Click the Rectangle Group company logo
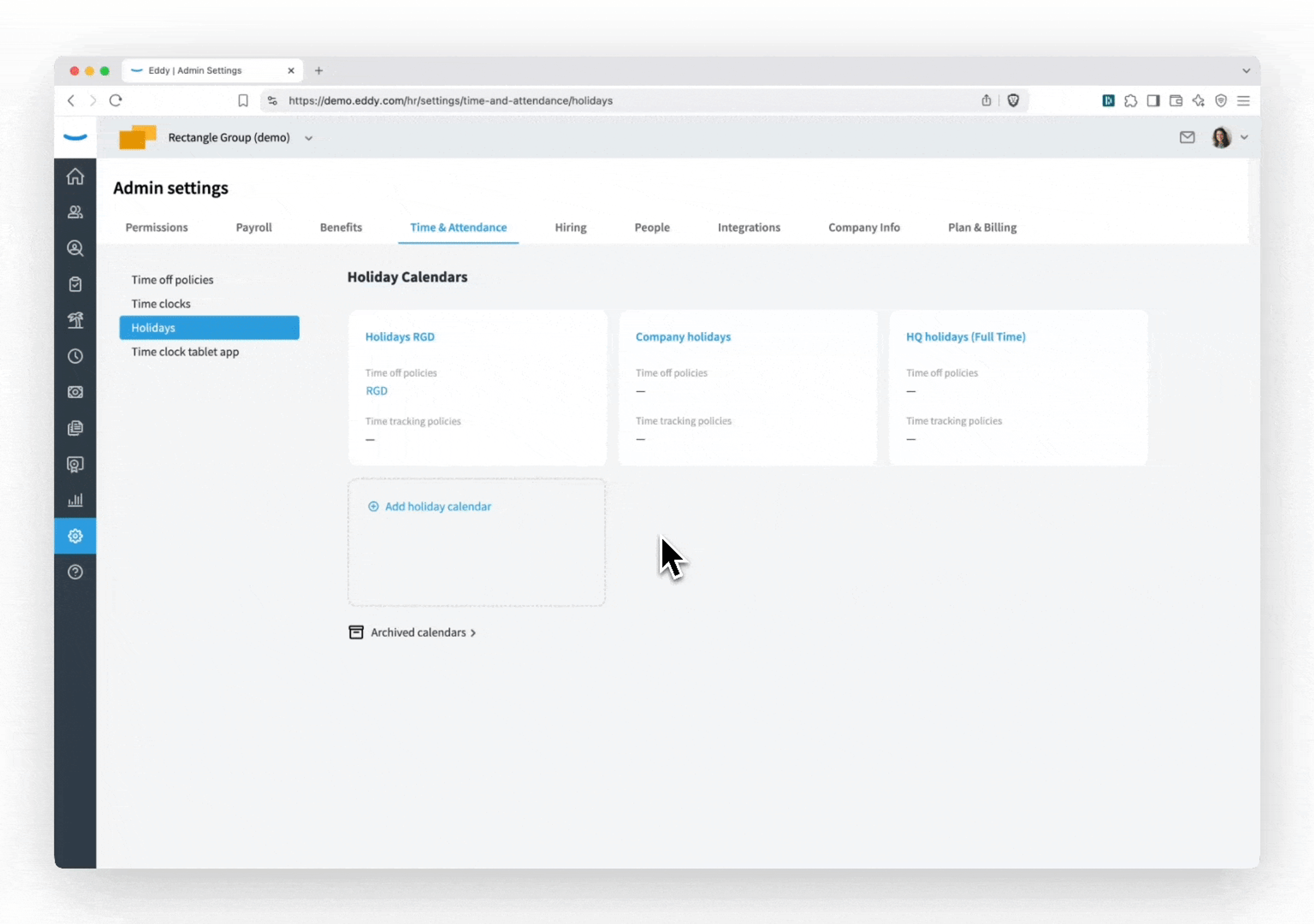The image size is (1314, 924). pos(137,137)
